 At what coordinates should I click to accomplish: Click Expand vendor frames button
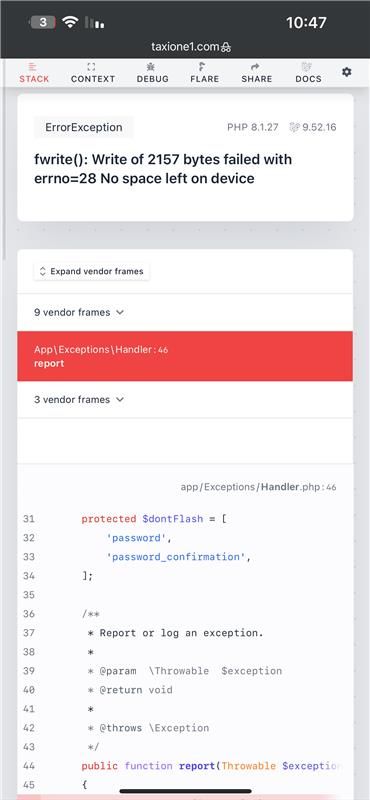[92, 271]
